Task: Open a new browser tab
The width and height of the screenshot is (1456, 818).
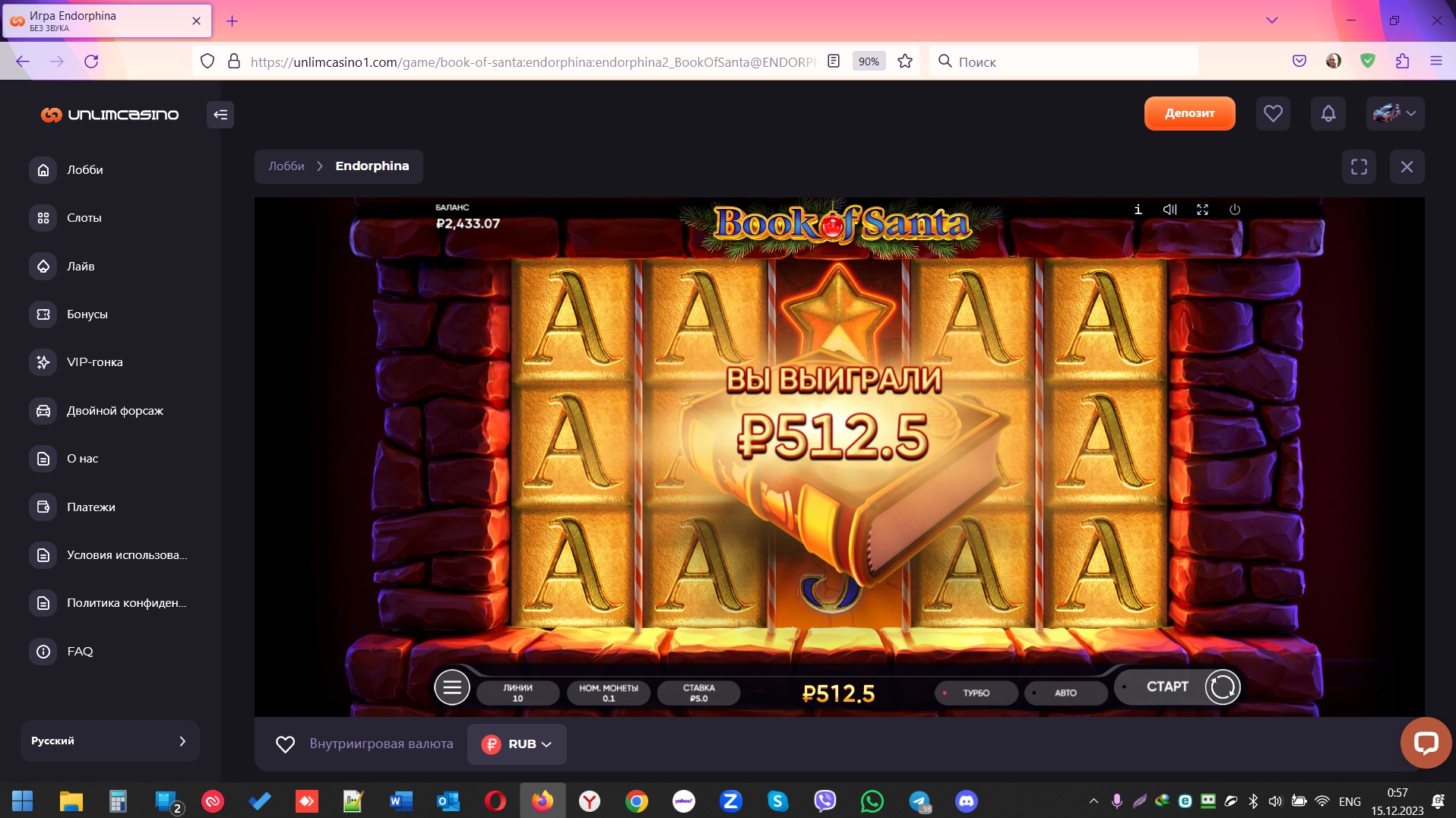Action: (233, 21)
